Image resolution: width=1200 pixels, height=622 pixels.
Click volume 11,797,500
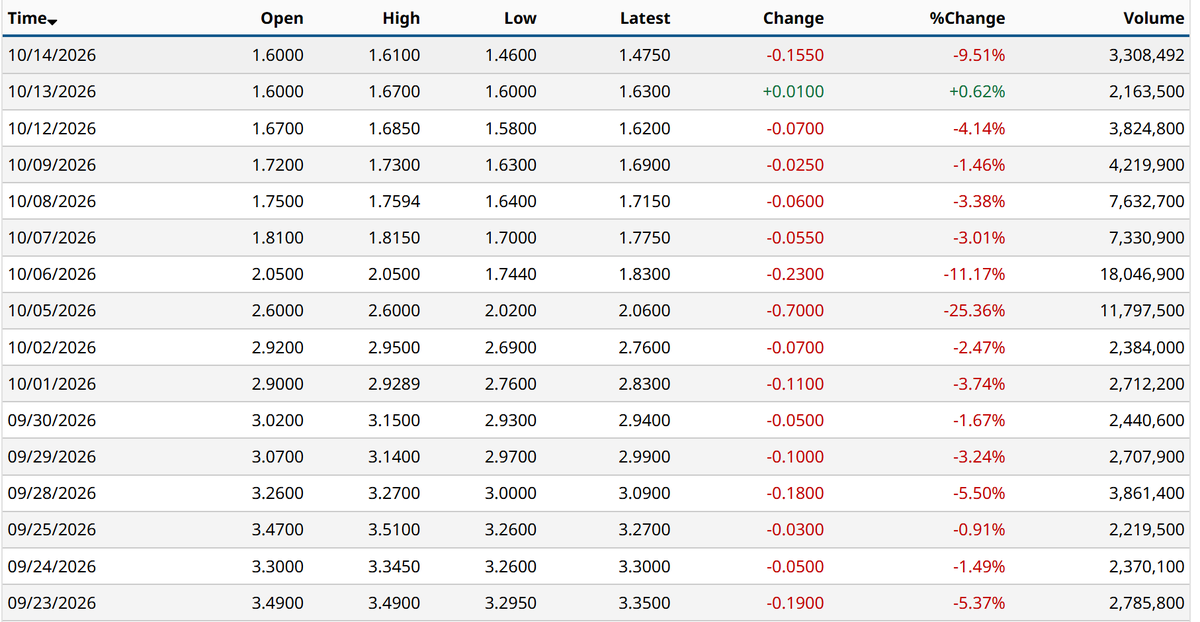coord(1142,311)
